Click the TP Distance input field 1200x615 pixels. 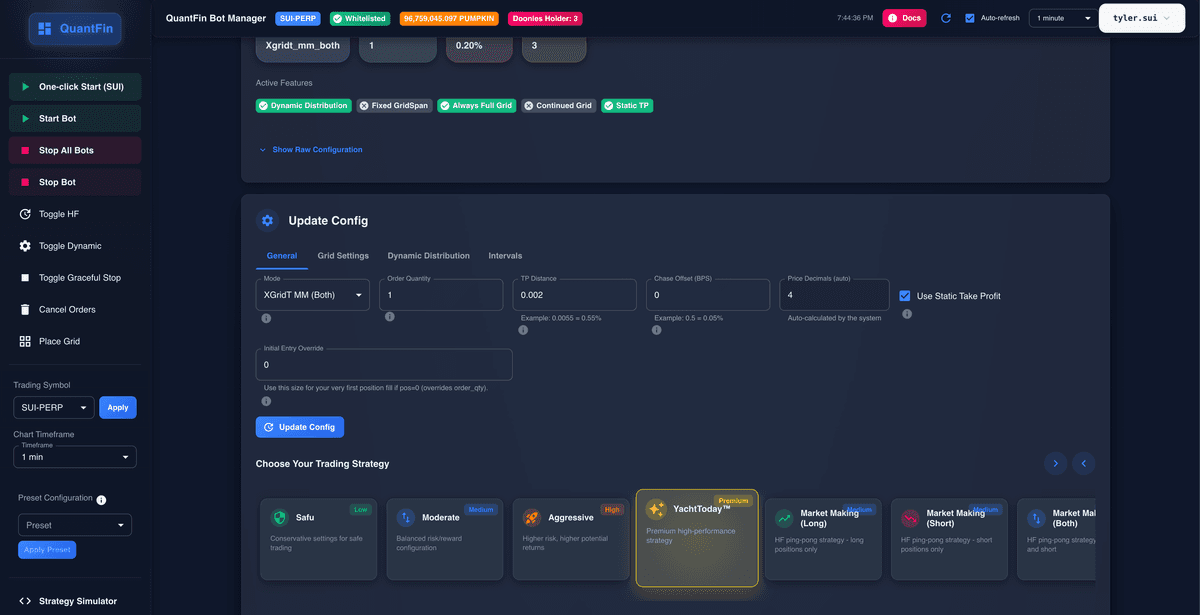coord(575,295)
